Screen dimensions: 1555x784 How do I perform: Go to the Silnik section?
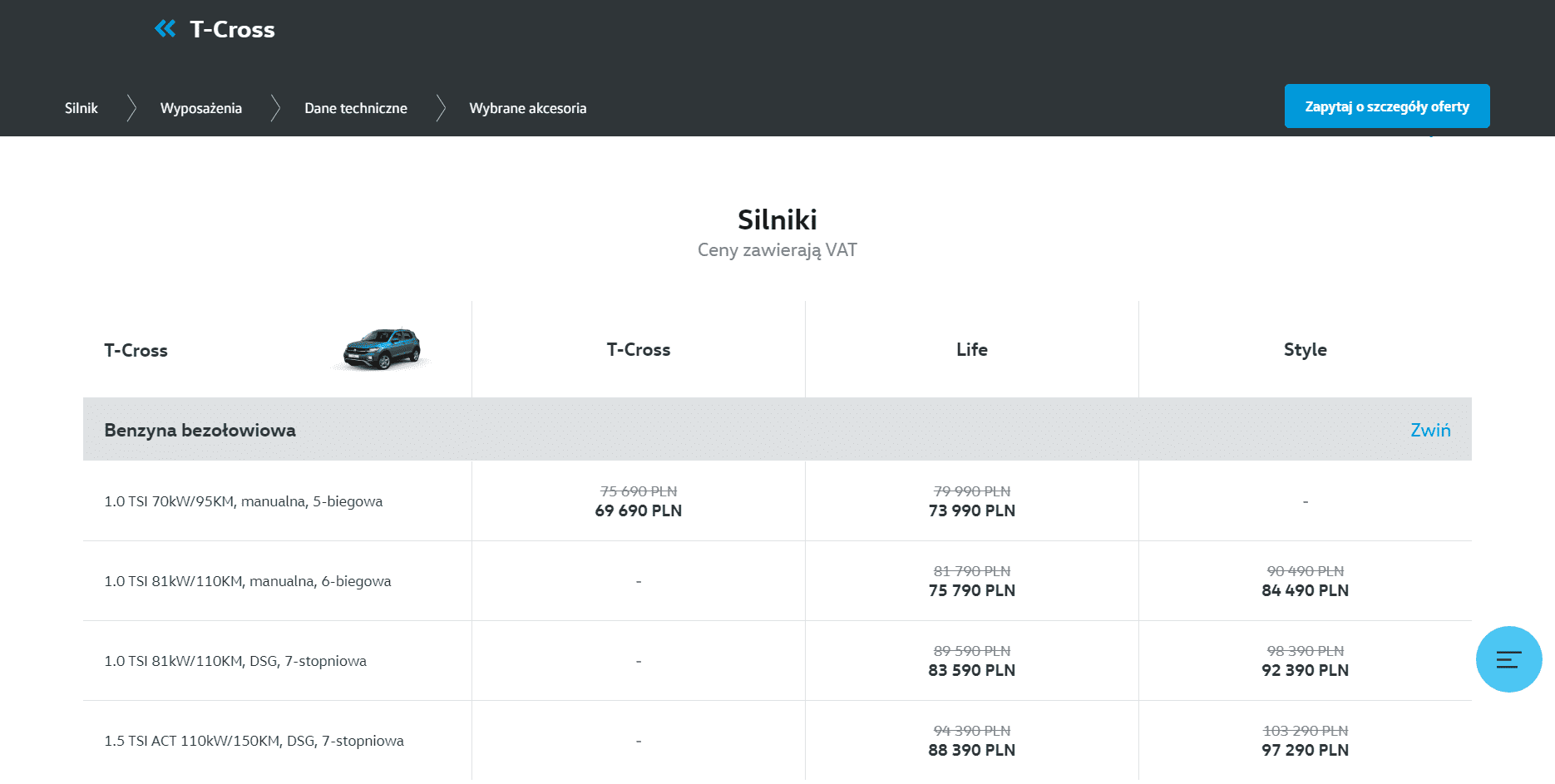pyautogui.click(x=81, y=108)
